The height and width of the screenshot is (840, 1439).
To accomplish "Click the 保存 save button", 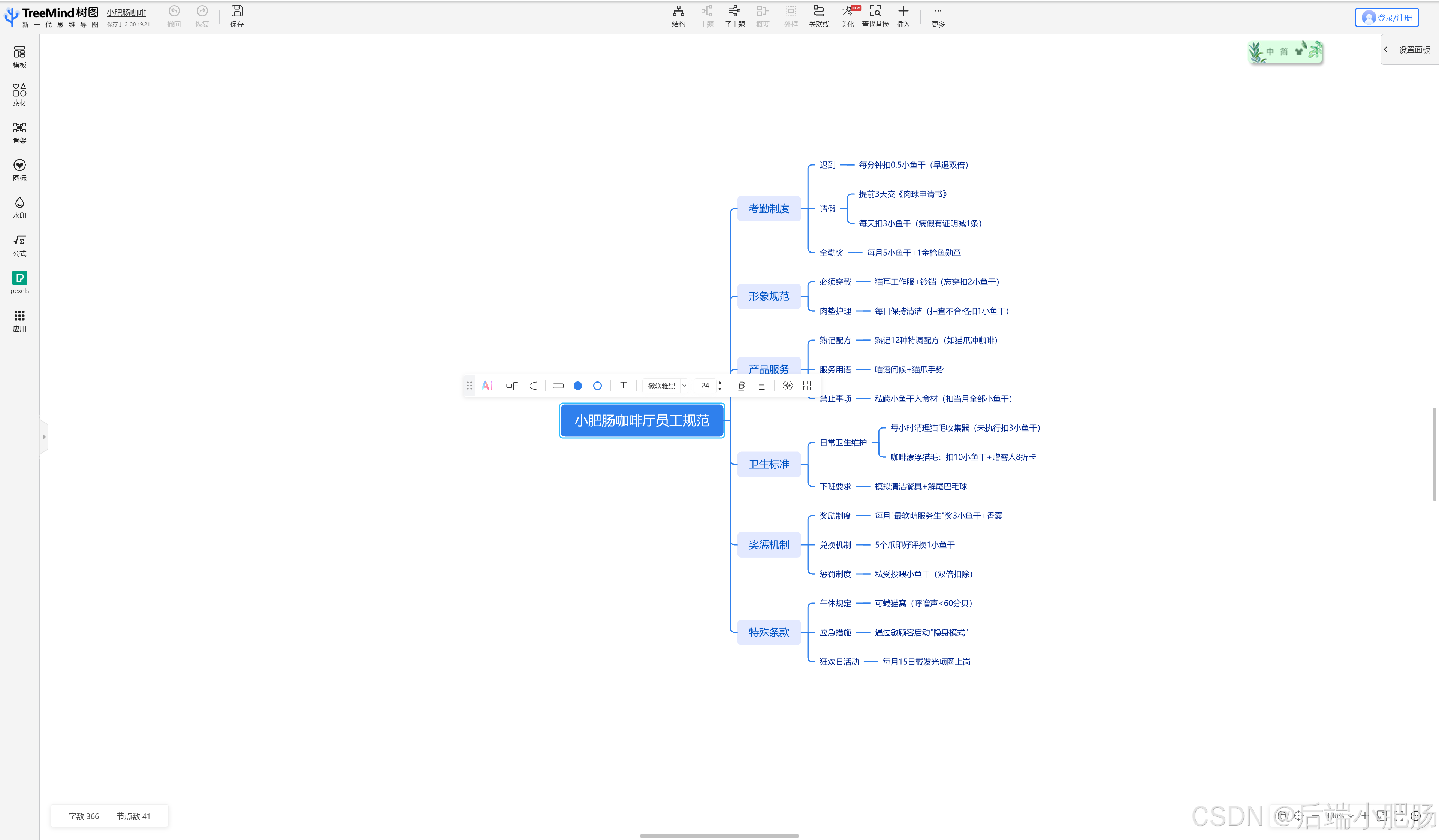I will 236,15.
